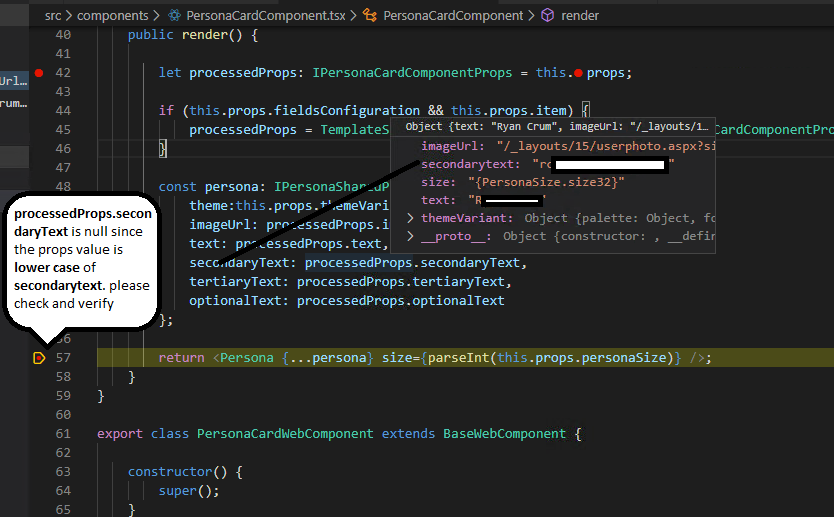Expand themeVariant object in debug hover

(410, 218)
